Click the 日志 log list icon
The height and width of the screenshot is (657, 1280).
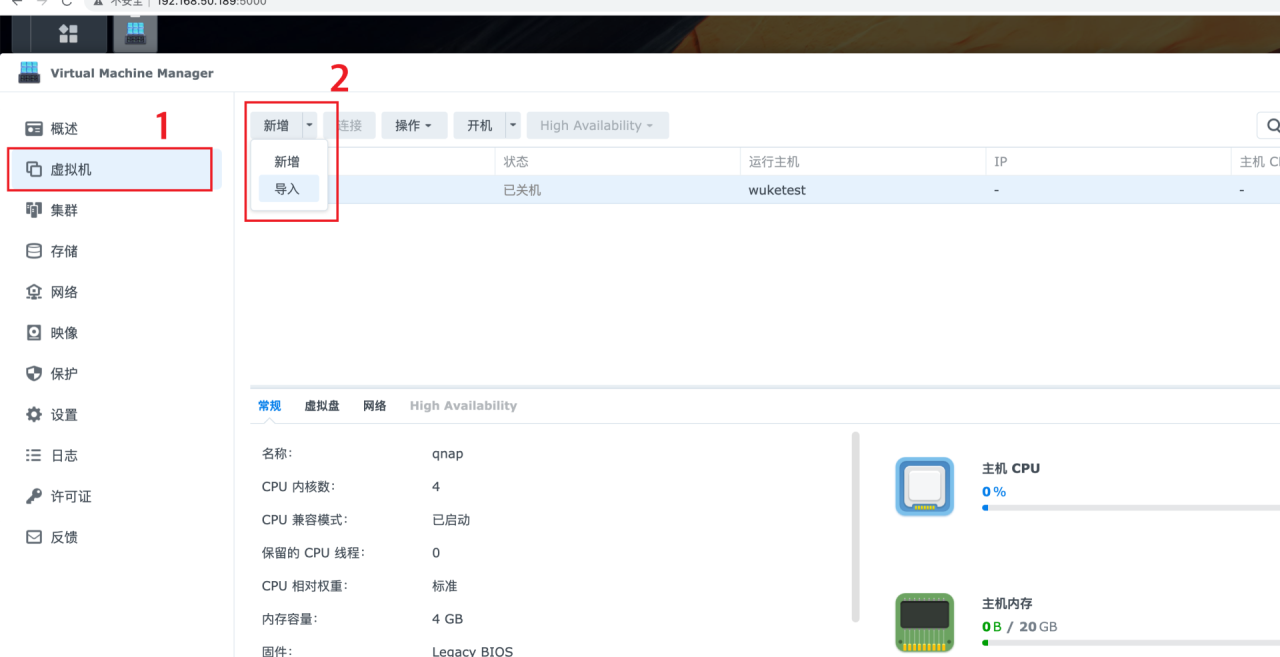[x=34, y=456]
